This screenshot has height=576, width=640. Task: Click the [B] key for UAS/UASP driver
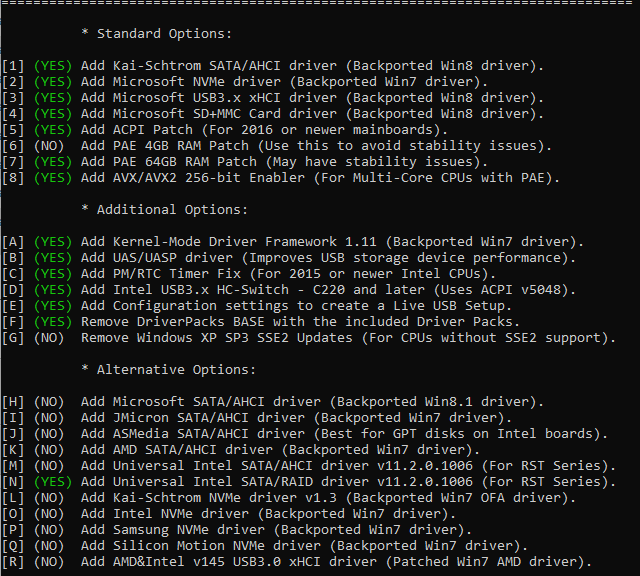click(13, 258)
